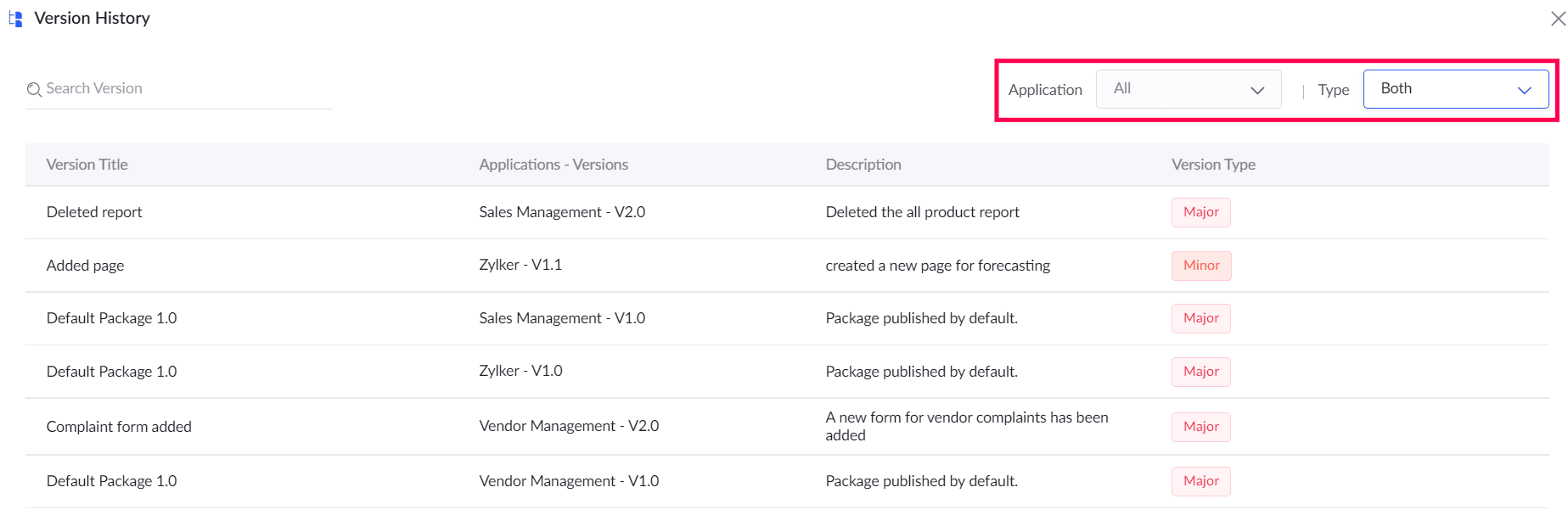Click Sales Management - V2.0 entry
This screenshot has height=521, width=1568.
561,212
